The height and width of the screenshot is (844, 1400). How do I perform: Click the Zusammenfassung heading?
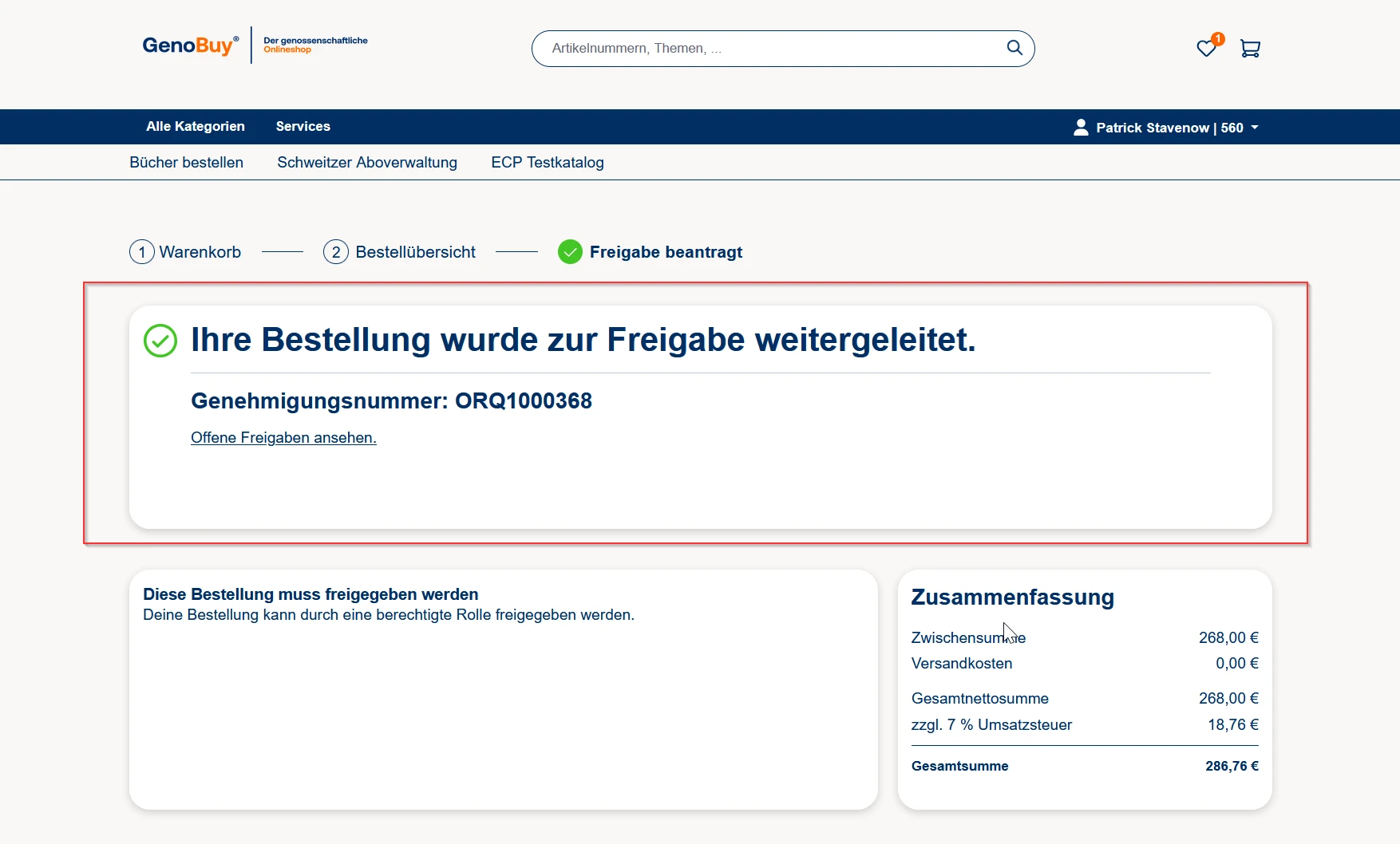(1012, 598)
